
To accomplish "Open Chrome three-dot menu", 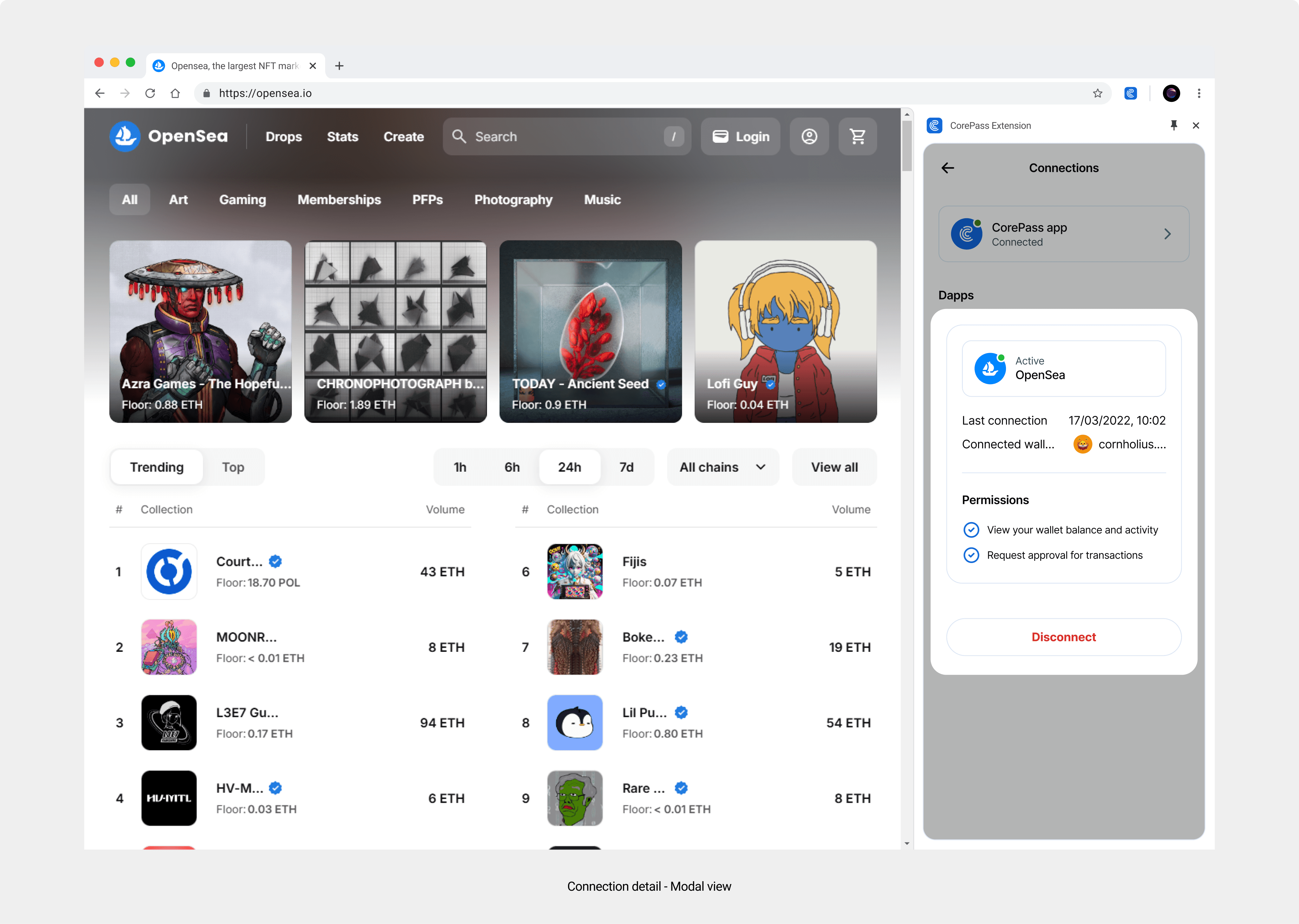I will (1199, 93).
